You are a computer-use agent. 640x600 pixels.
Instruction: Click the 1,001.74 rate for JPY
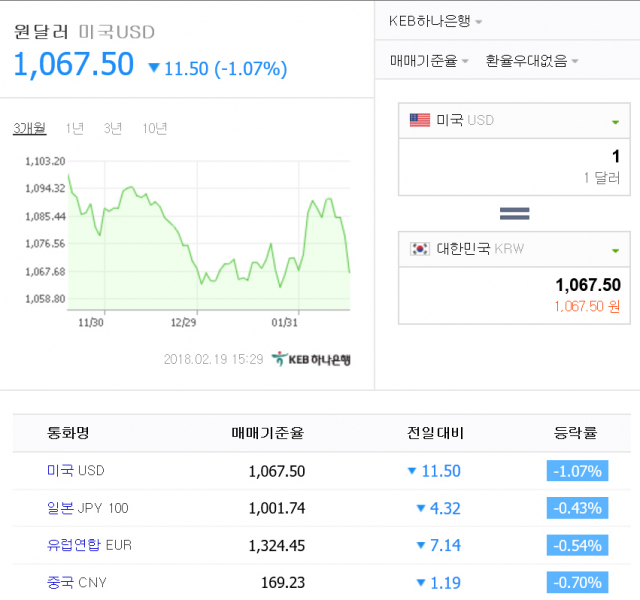tap(277, 509)
